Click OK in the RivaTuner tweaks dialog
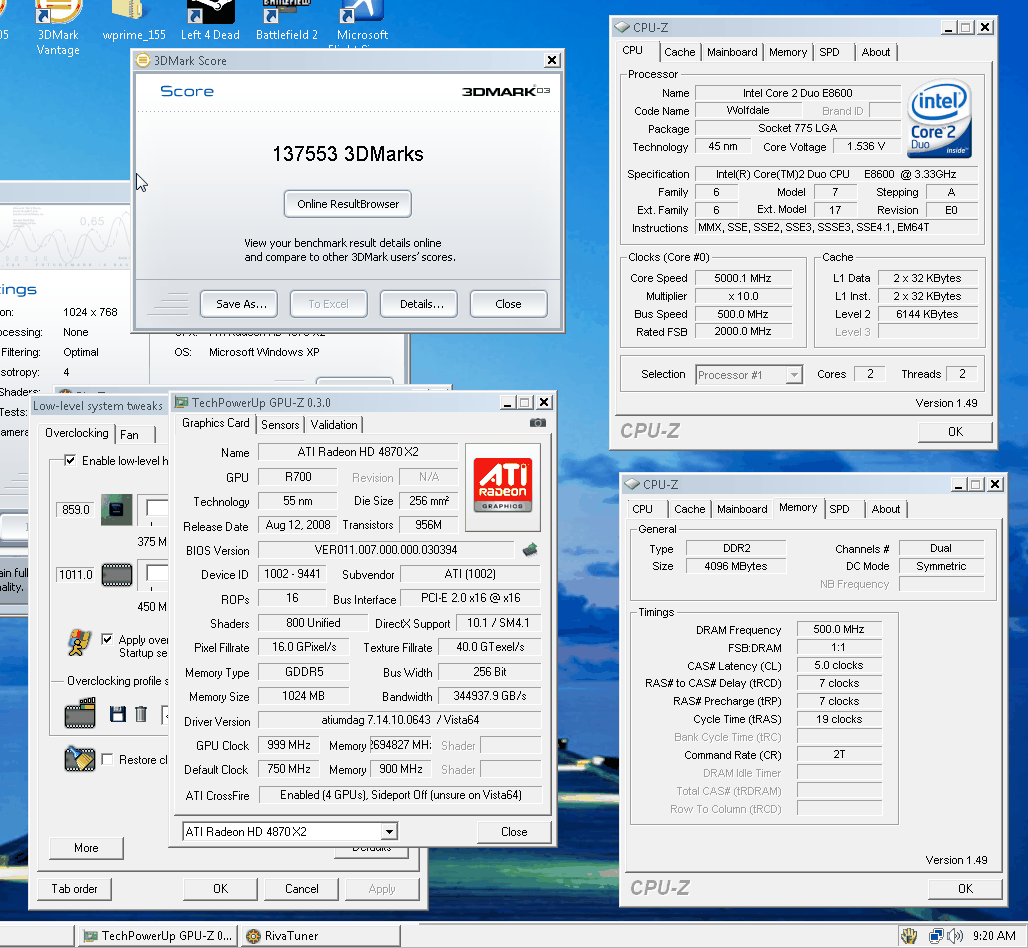This screenshot has width=1028, height=948. 220,889
